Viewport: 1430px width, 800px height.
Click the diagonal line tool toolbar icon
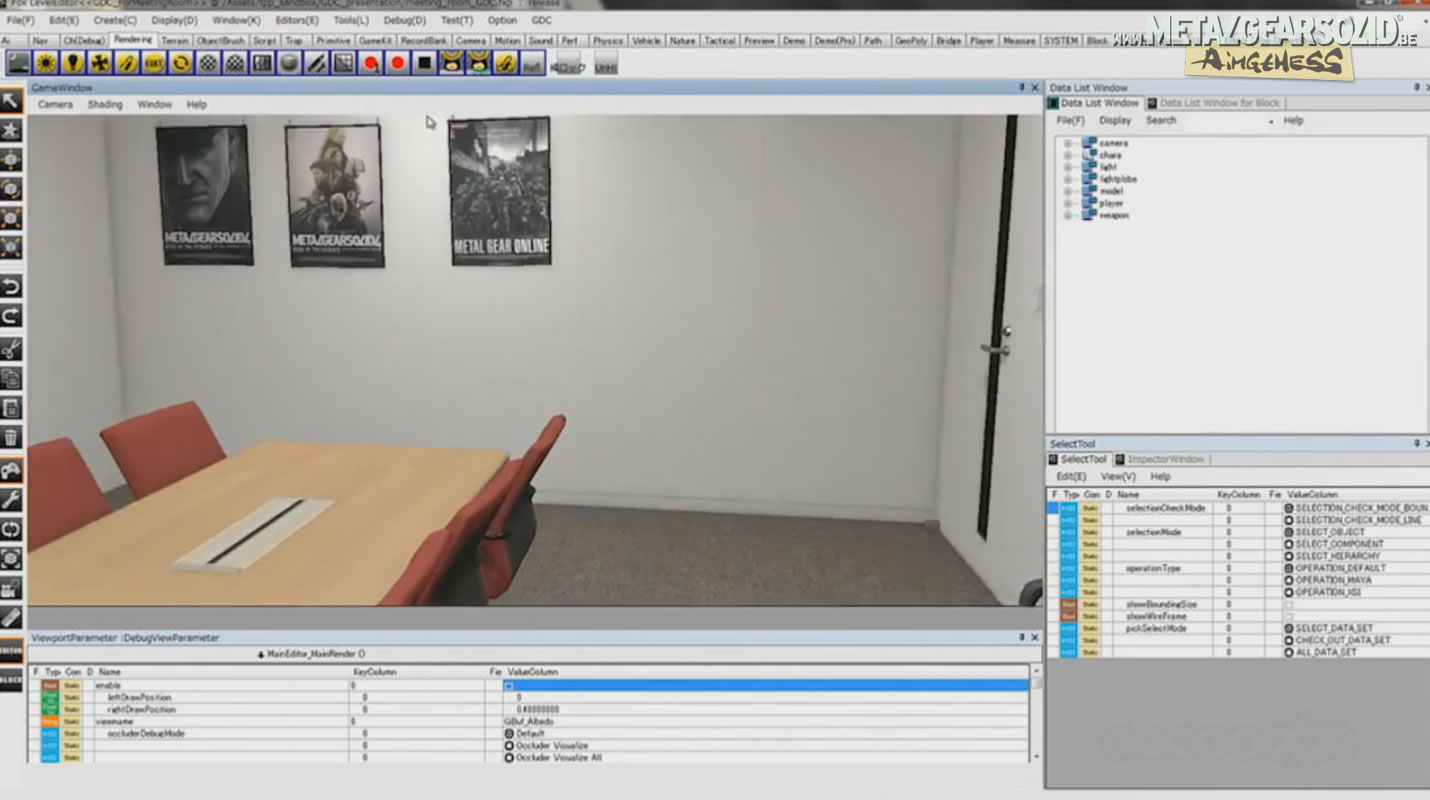(316, 63)
